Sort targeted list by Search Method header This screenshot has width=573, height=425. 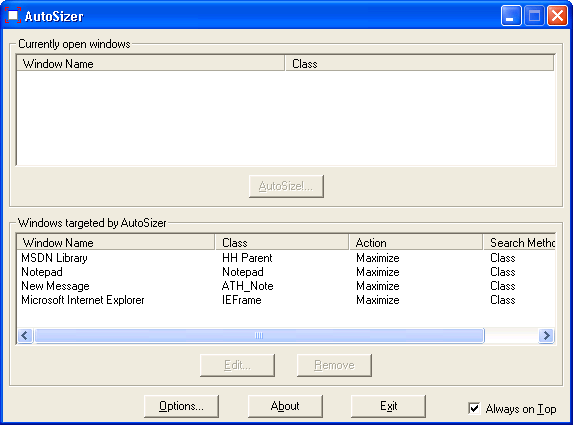519,243
